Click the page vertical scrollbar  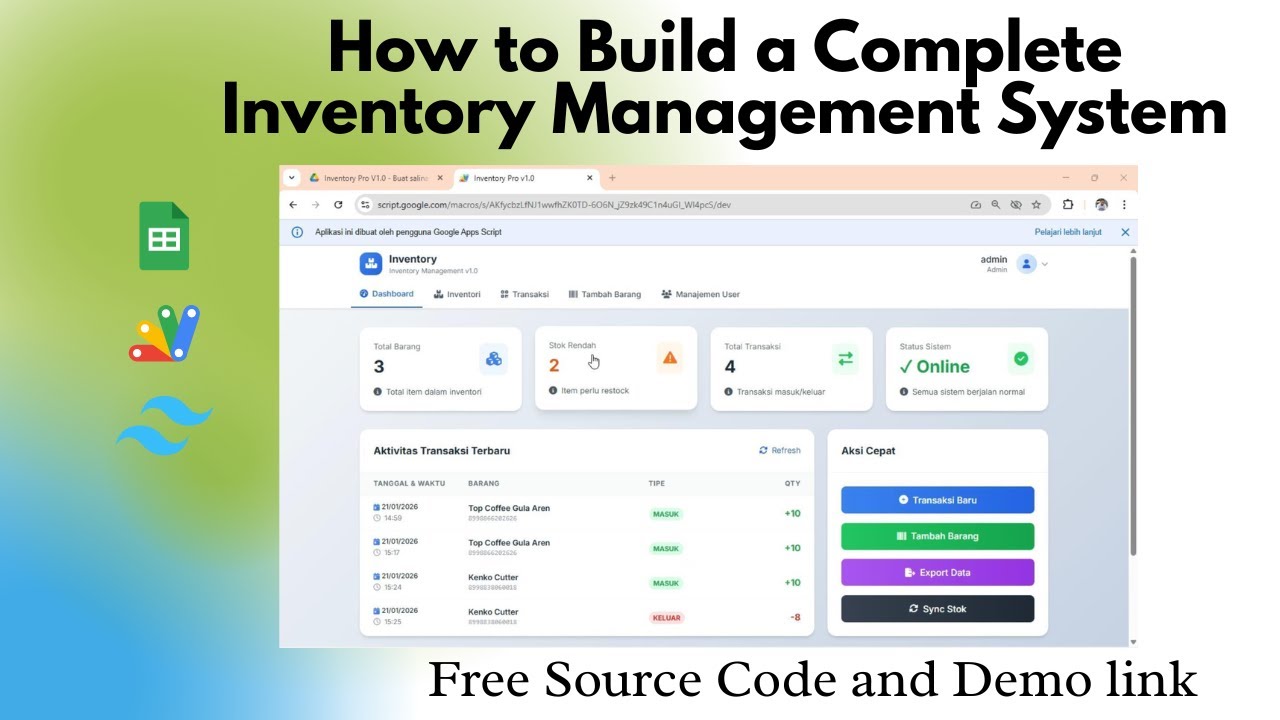(x=1133, y=405)
